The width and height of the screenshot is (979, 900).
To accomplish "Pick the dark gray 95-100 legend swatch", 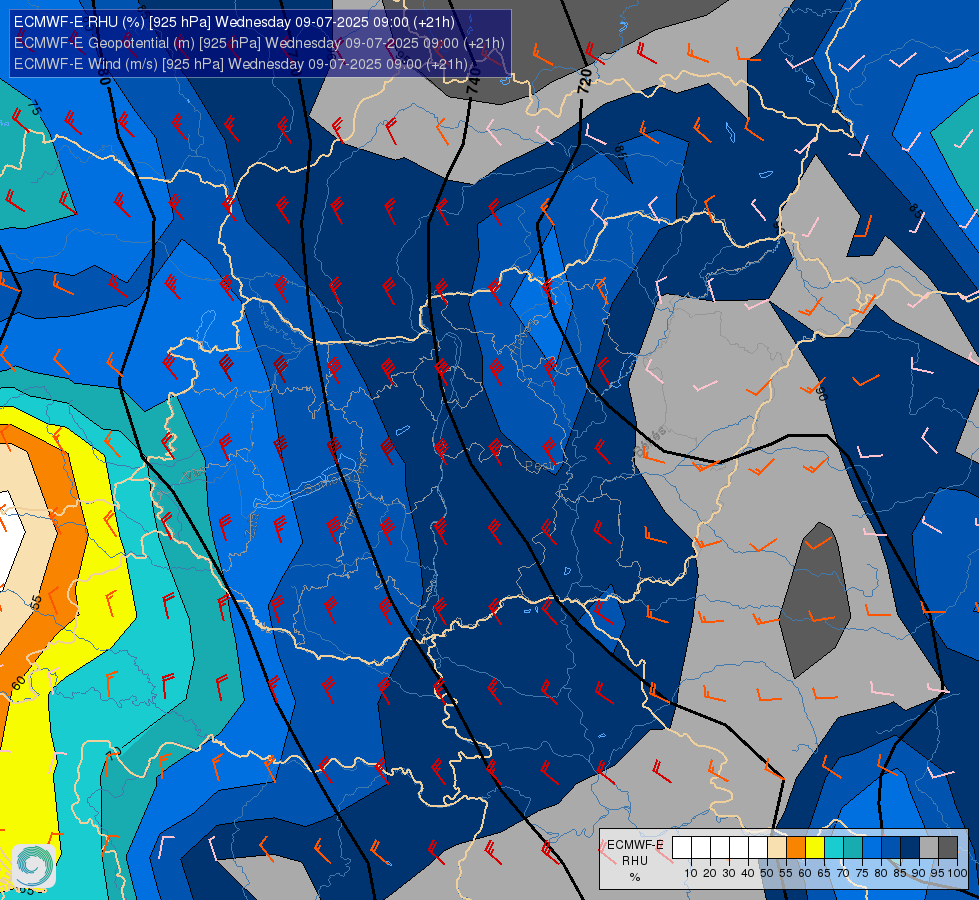I will [948, 848].
